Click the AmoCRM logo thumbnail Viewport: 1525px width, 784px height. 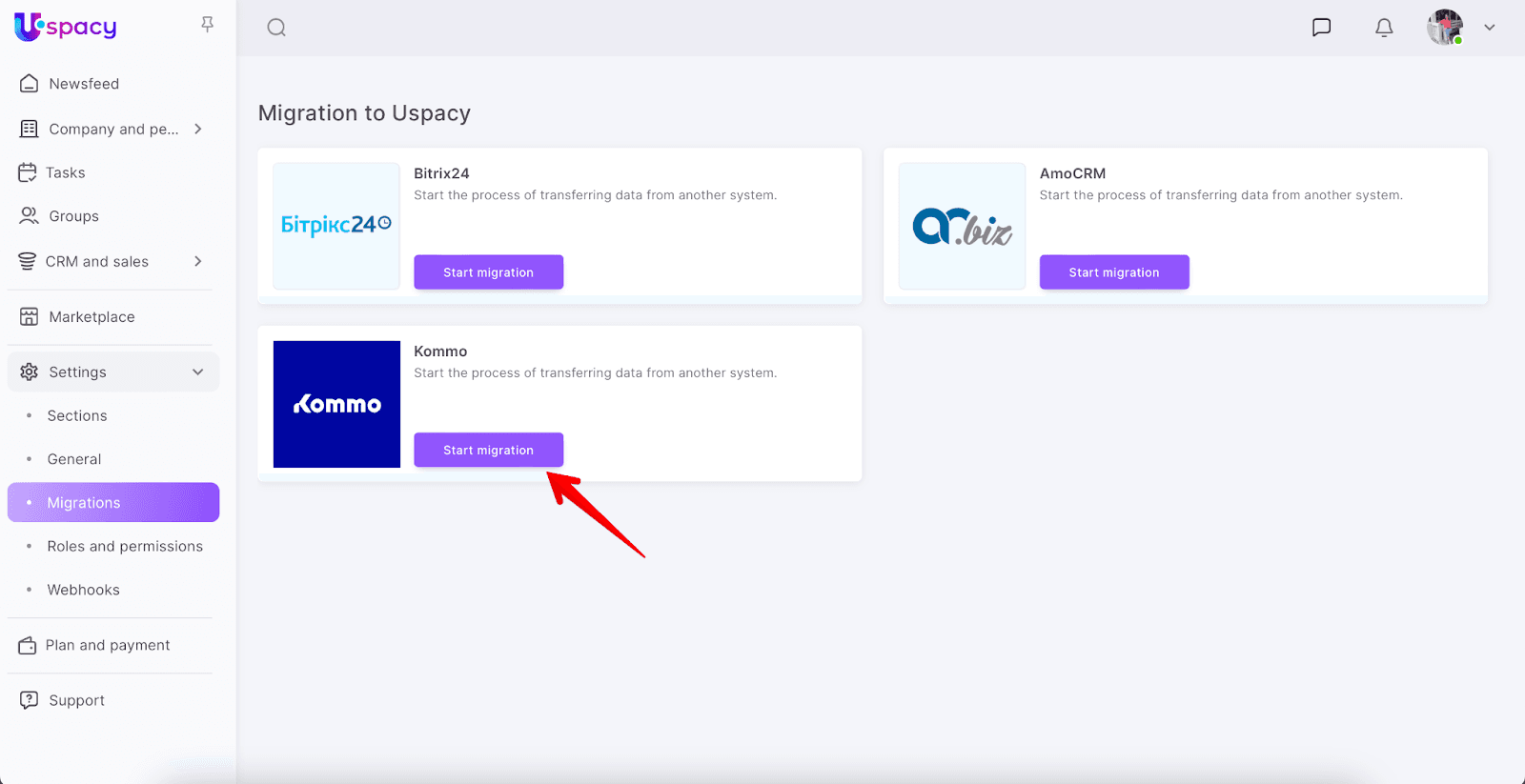coord(963,226)
